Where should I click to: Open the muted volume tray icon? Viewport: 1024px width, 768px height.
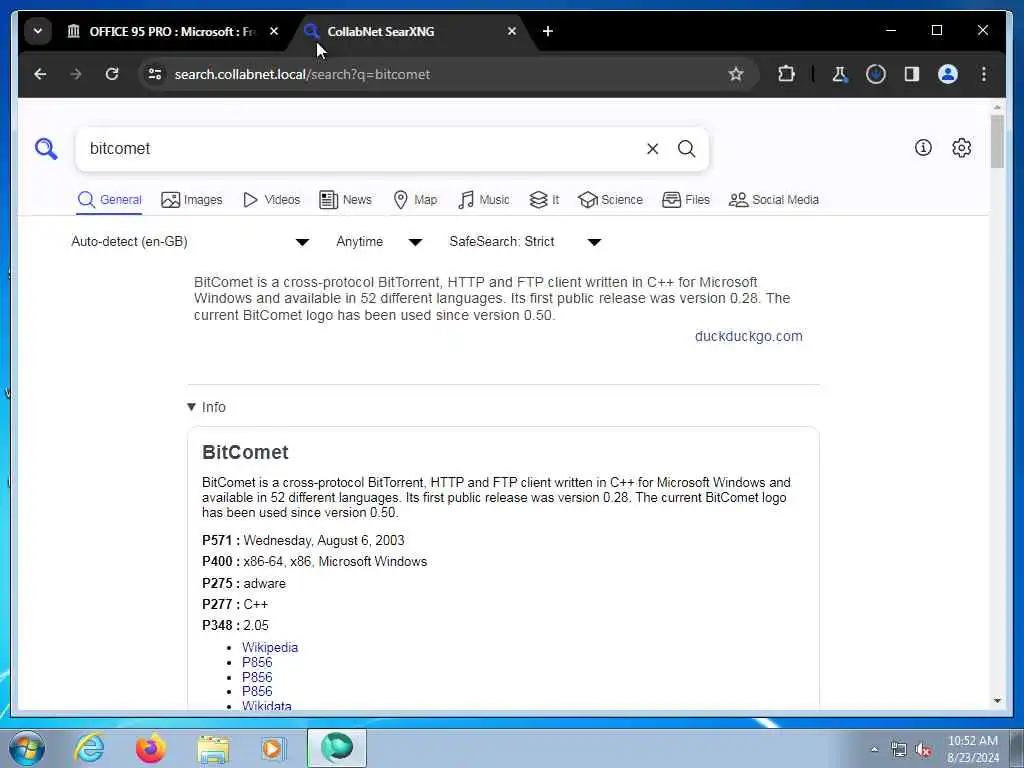[x=923, y=750]
